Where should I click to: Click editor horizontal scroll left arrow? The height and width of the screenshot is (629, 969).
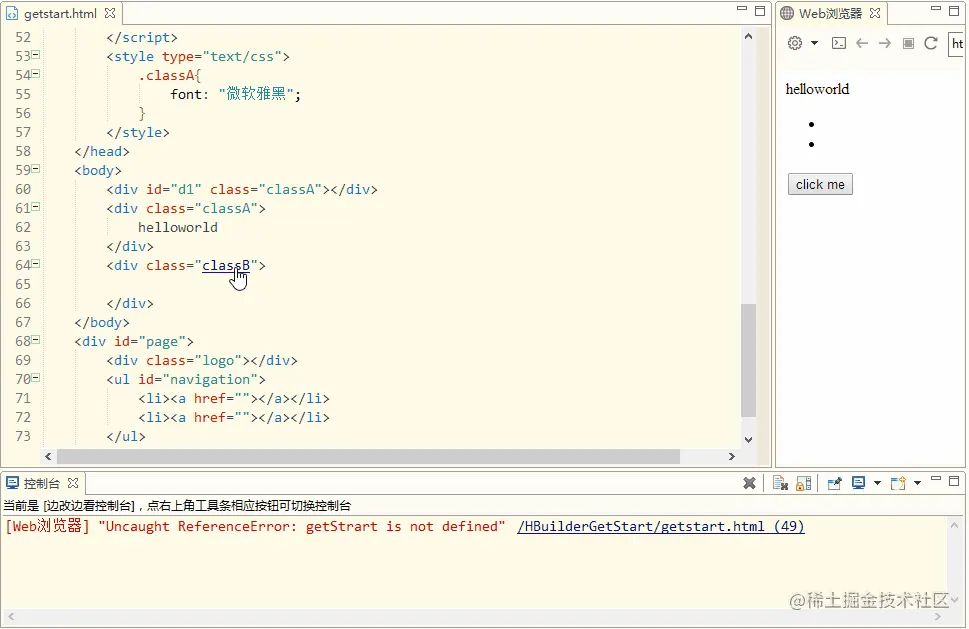pyautogui.click(x=48, y=457)
